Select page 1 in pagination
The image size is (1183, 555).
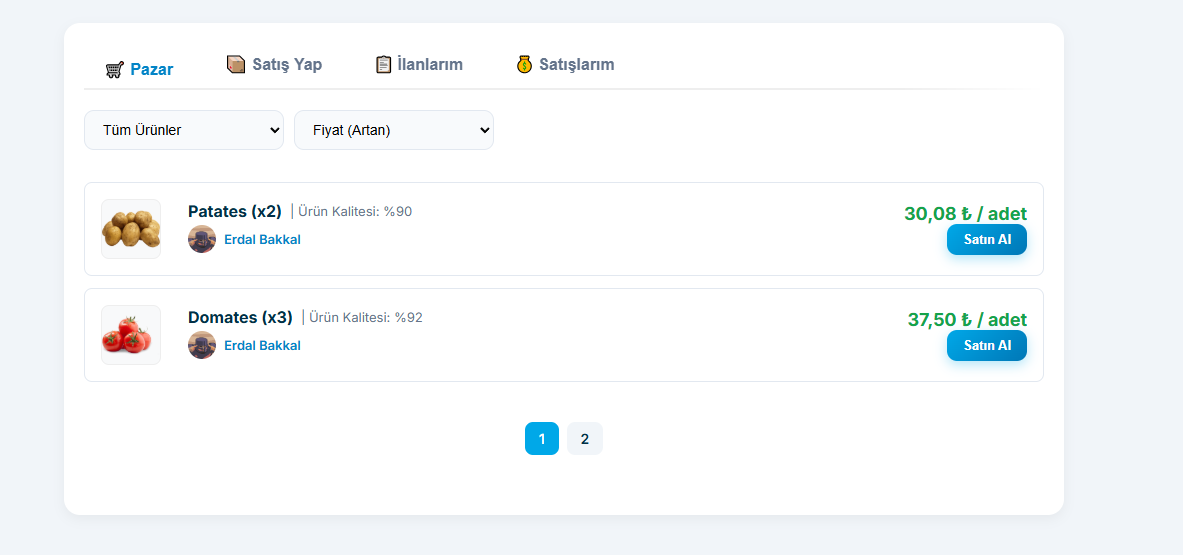coord(542,438)
